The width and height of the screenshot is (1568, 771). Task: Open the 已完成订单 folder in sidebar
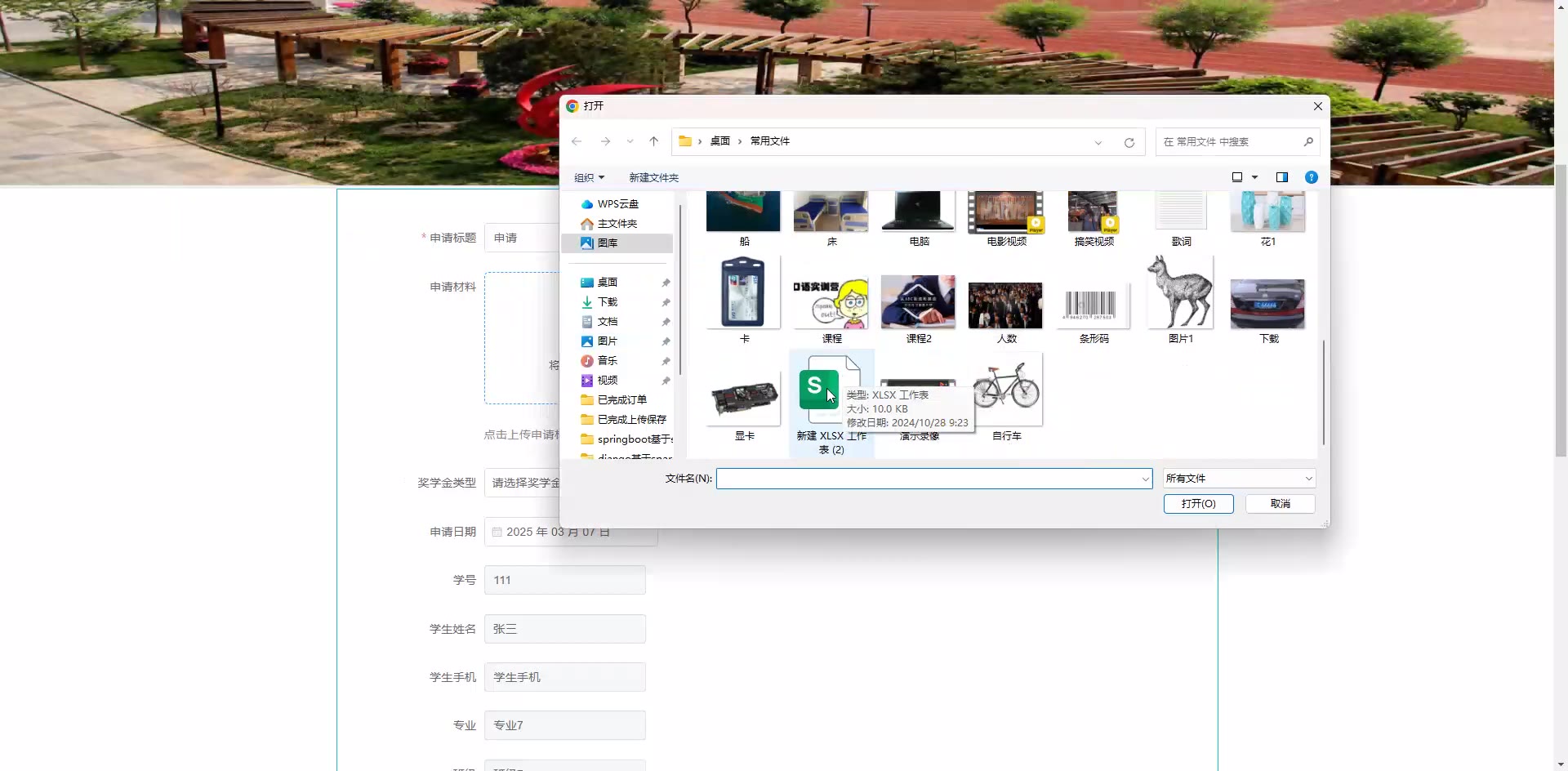coord(622,400)
